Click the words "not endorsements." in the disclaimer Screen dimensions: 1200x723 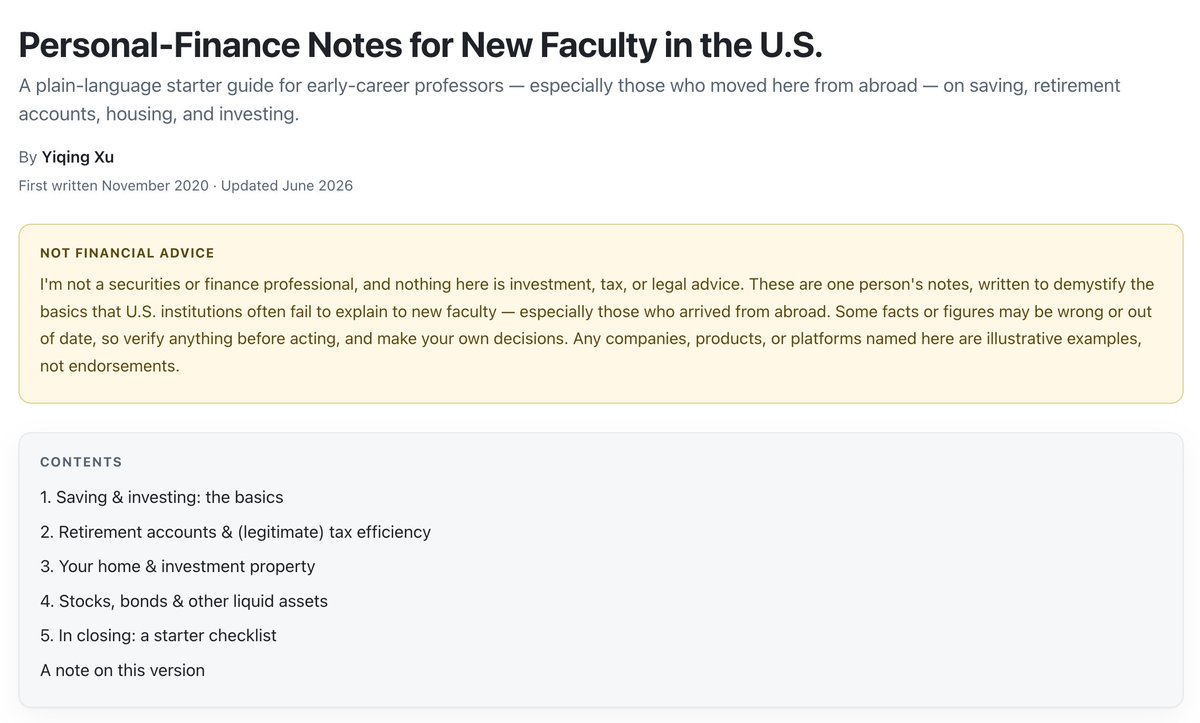click(x=110, y=366)
